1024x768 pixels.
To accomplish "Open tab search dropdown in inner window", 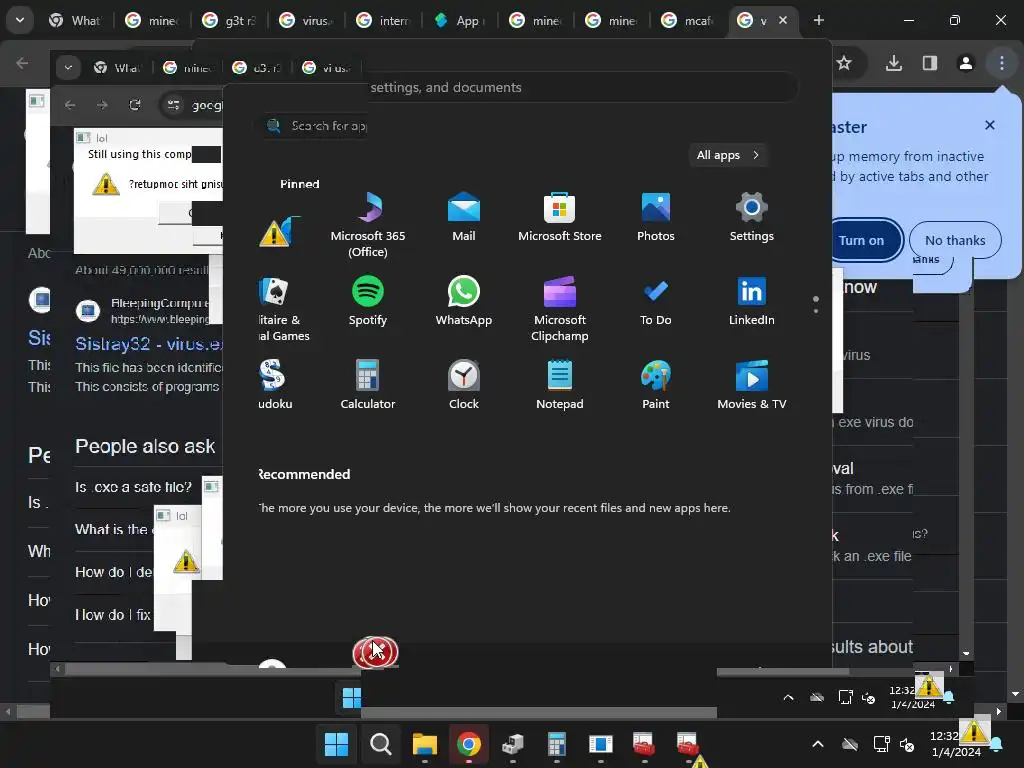I will click(68, 67).
